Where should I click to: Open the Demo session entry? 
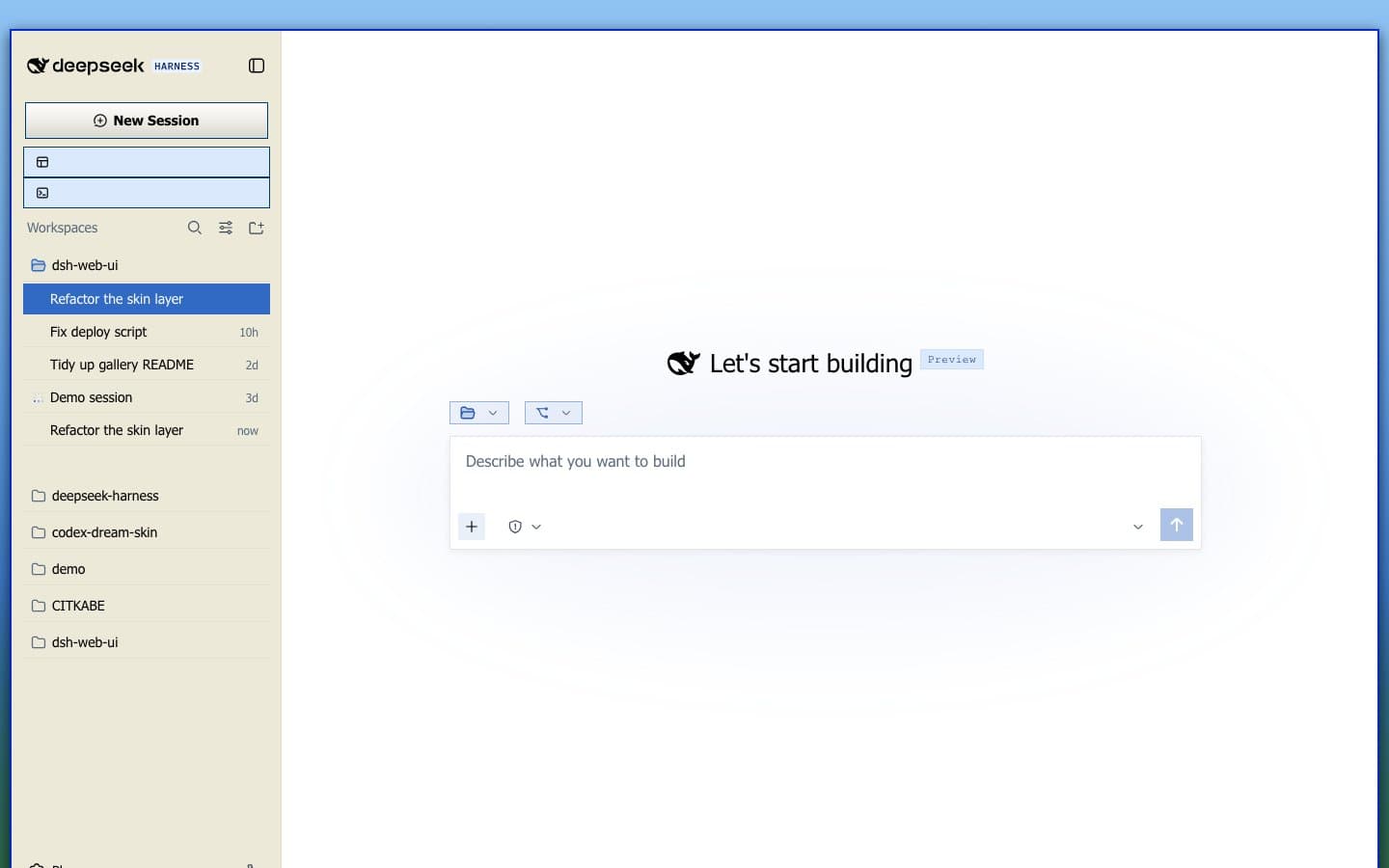click(147, 397)
